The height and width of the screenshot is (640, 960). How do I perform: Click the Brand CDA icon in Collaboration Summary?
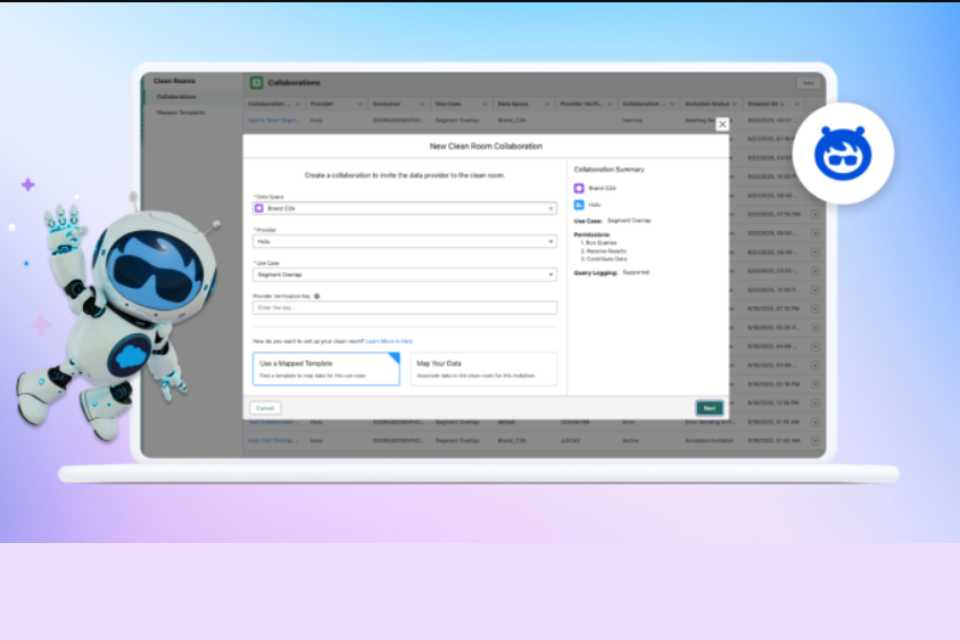(579, 188)
